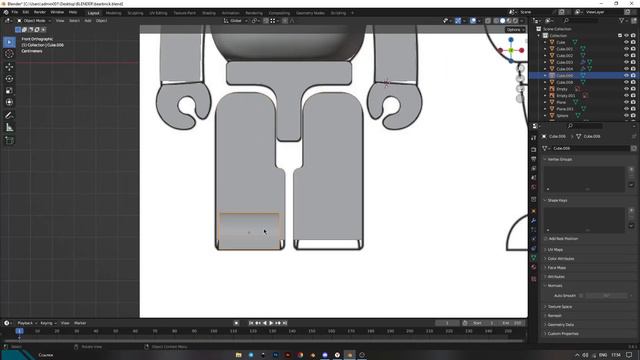Toggle the Auto Smooth checkbox
Screen dimensions: 640x360
[x=581, y=296]
